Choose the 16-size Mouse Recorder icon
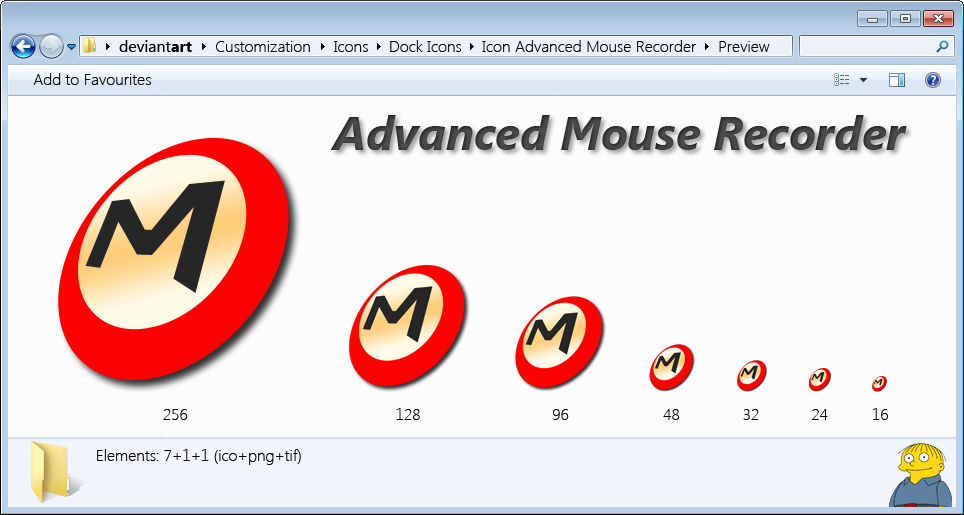This screenshot has width=964, height=515. coord(879,383)
